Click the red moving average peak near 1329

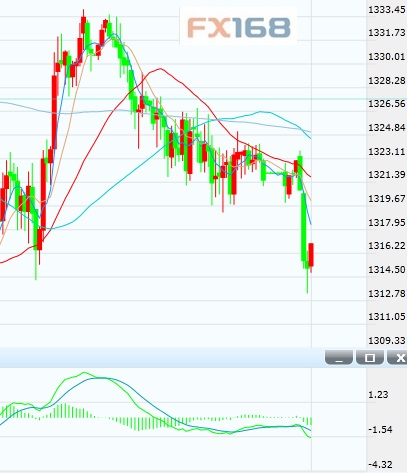coord(161,69)
